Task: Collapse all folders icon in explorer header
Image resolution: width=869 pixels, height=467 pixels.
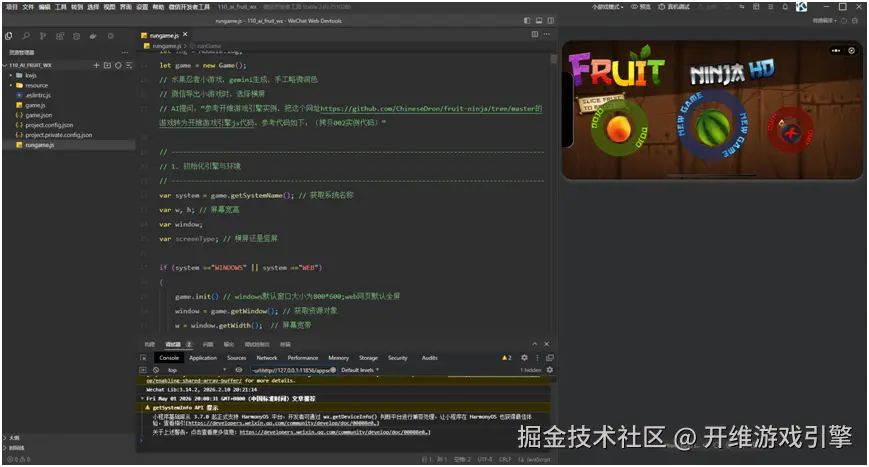Action: (129, 65)
